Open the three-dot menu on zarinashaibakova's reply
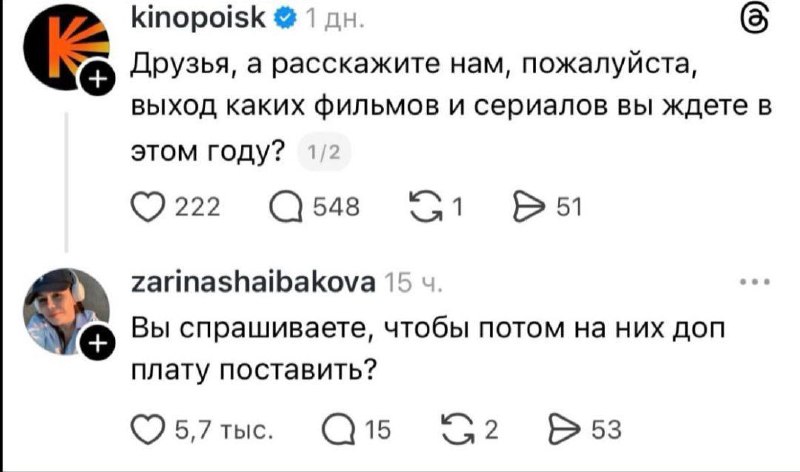Image resolution: width=800 pixels, height=472 pixels. [x=753, y=282]
